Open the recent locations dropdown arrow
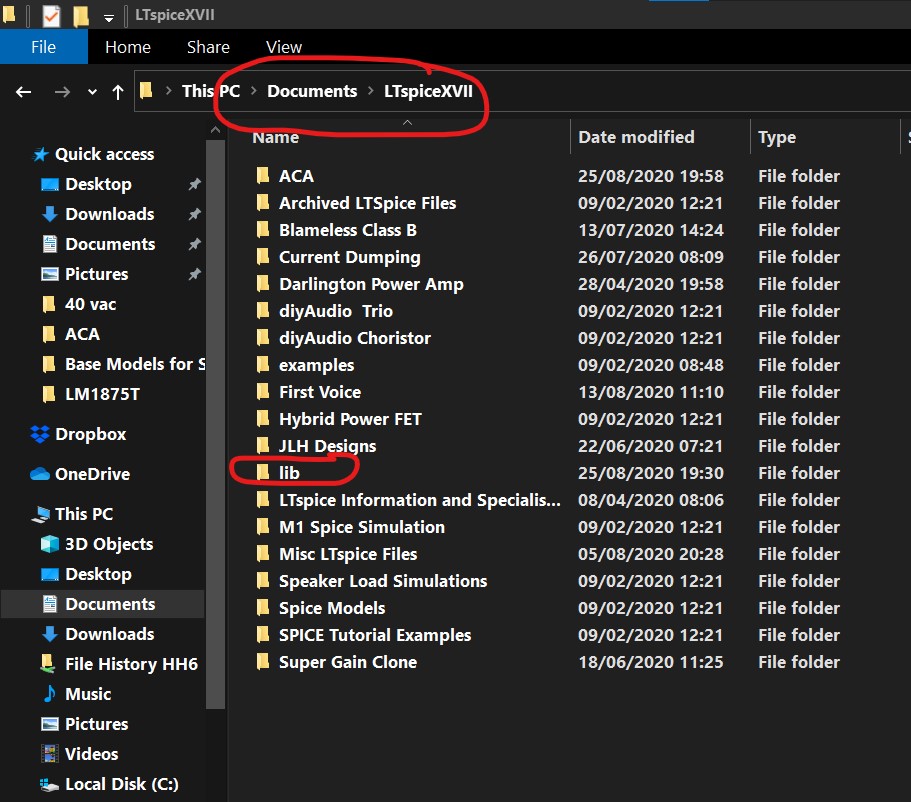911x802 pixels. 92,92
